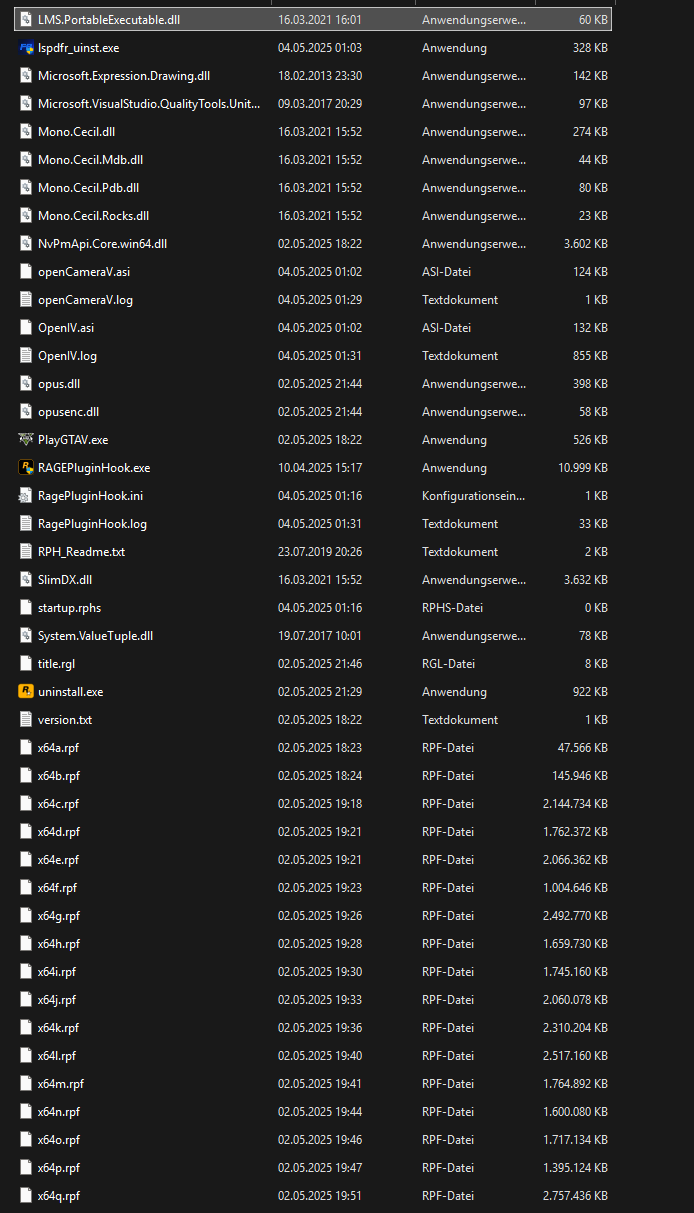The height and width of the screenshot is (1213, 694).
Task: Click the lspdfr_uinst.exe file icon
Action: coord(26,48)
